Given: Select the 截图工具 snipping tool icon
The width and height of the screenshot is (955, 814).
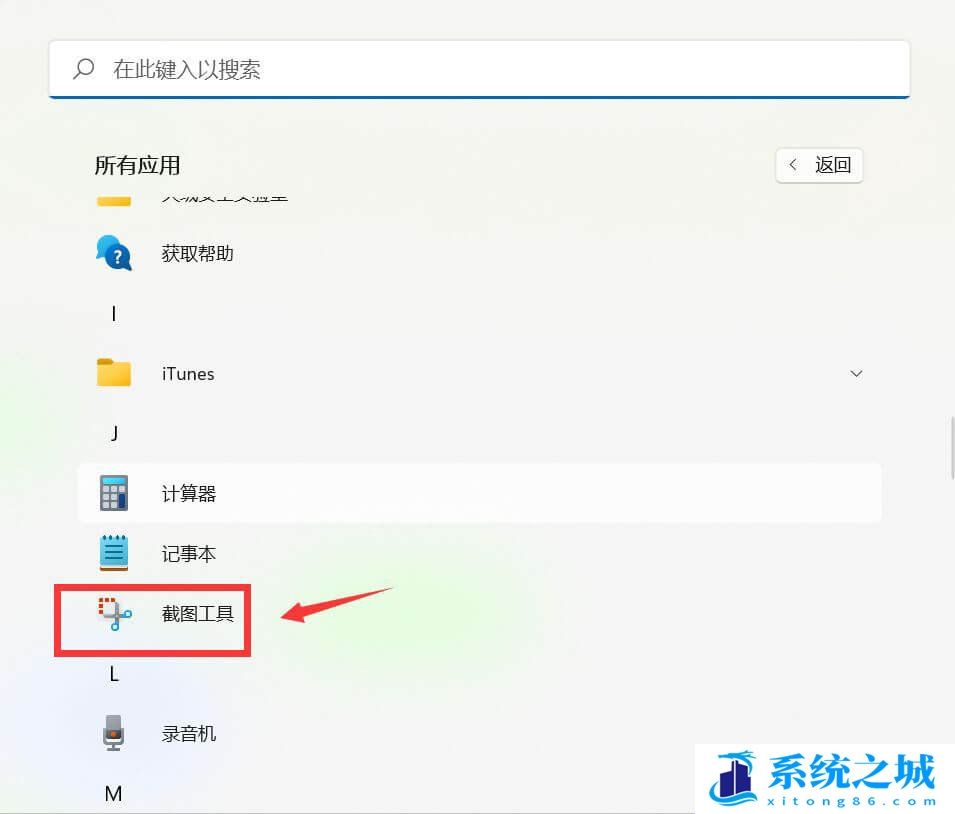Looking at the screenshot, I should coord(113,614).
